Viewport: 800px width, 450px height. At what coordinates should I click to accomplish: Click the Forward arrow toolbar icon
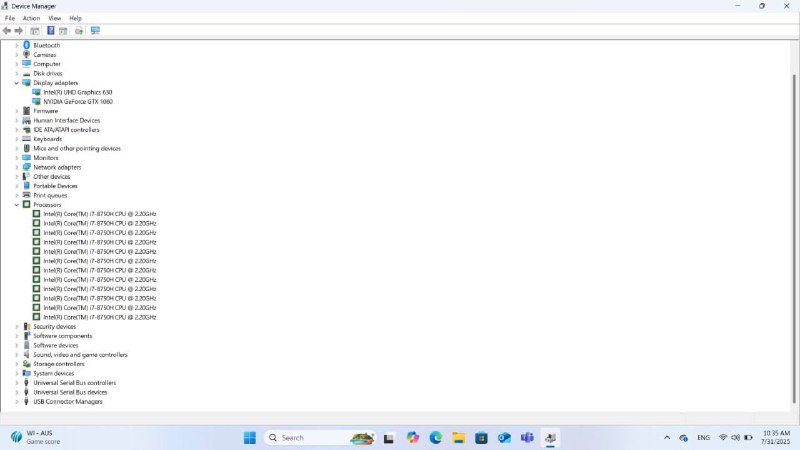[x=19, y=31]
